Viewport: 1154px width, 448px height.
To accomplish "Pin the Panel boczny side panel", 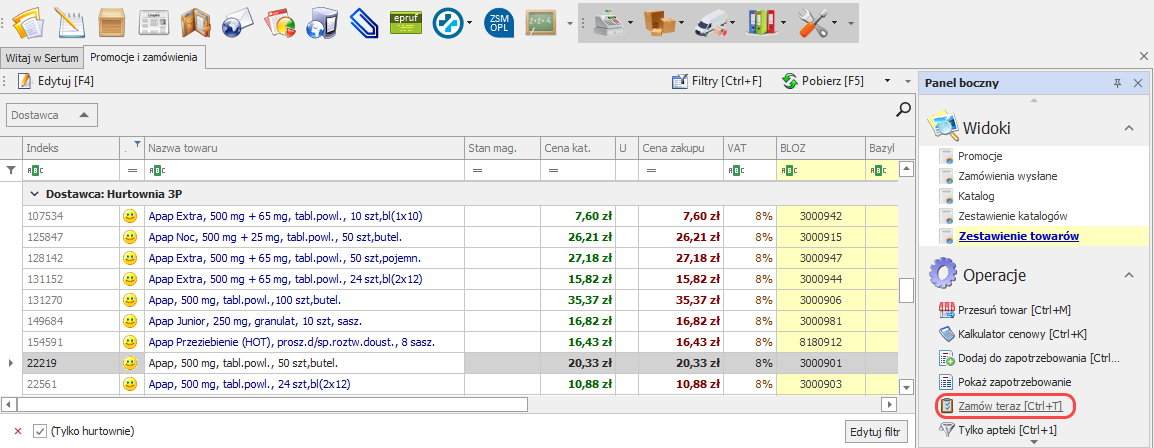I will point(1117,83).
